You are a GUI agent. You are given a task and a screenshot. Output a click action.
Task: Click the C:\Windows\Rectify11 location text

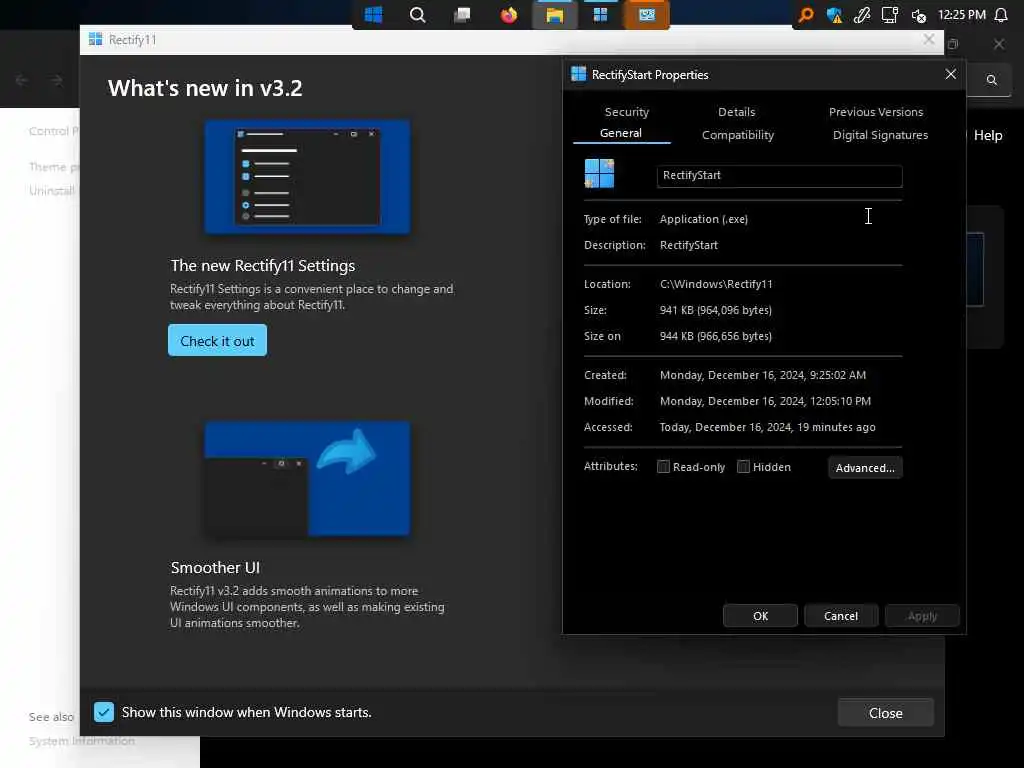pyautogui.click(x=716, y=284)
